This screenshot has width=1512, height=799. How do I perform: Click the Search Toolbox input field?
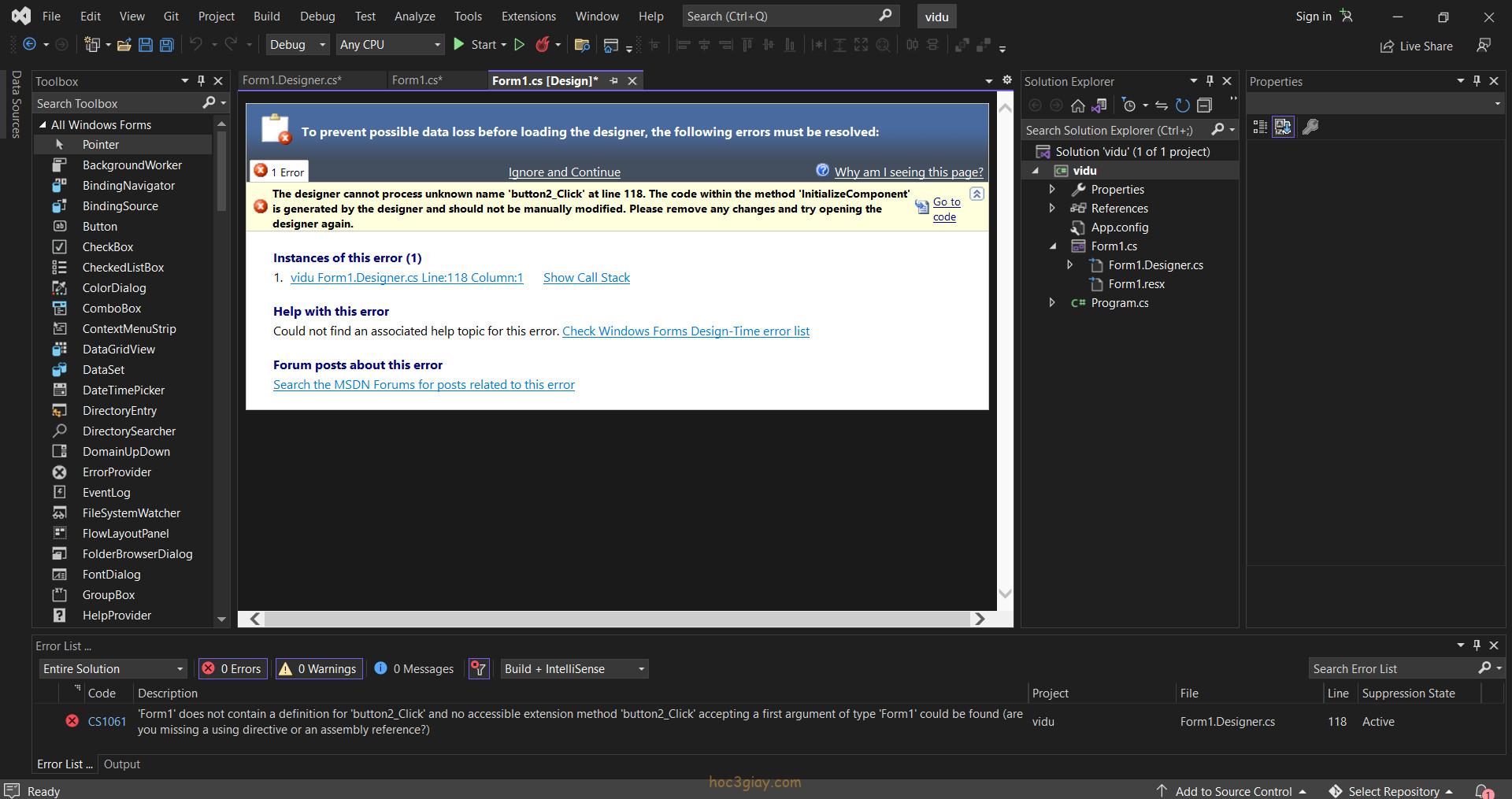tap(117, 103)
